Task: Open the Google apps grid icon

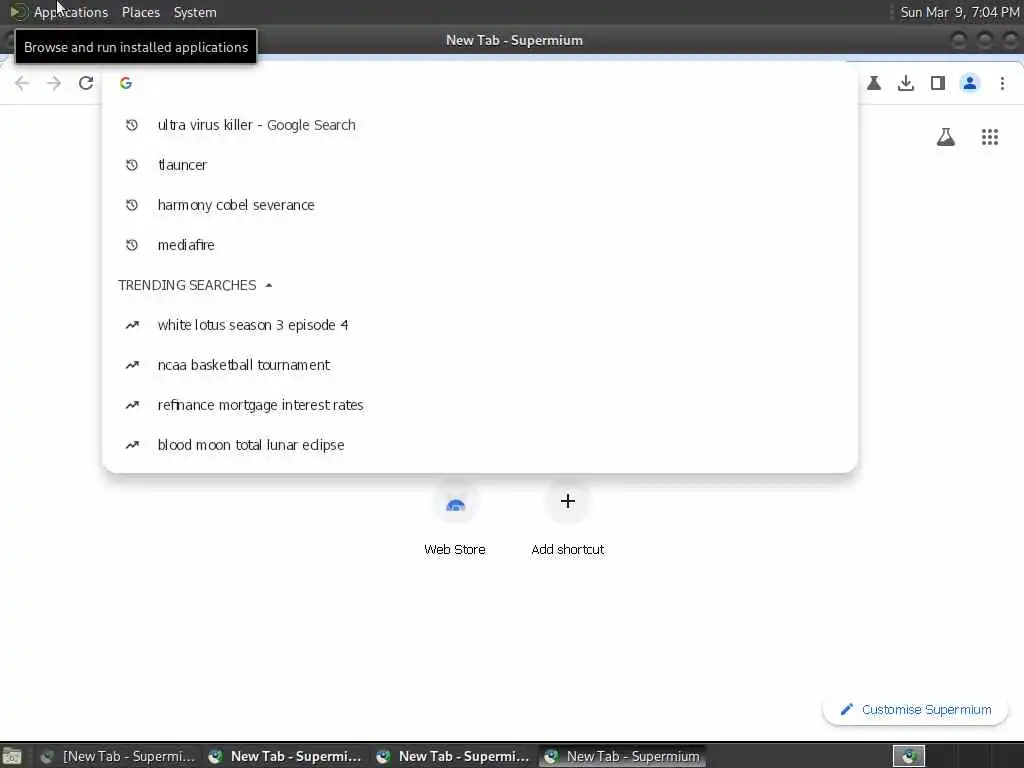Action: pyautogui.click(x=990, y=137)
